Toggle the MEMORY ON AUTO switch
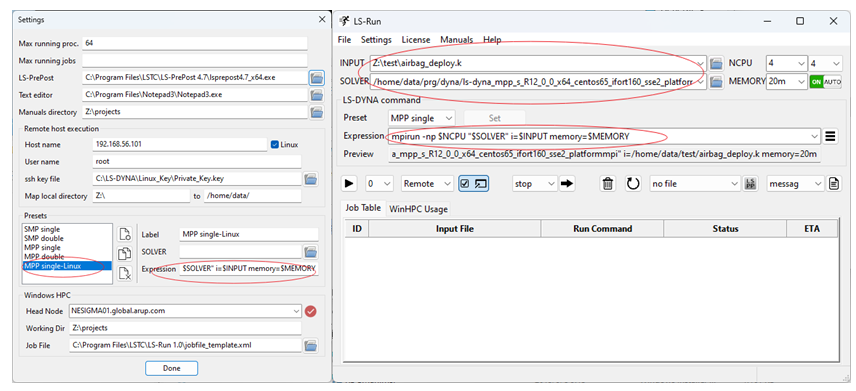This screenshot has width=856, height=391. (825, 82)
